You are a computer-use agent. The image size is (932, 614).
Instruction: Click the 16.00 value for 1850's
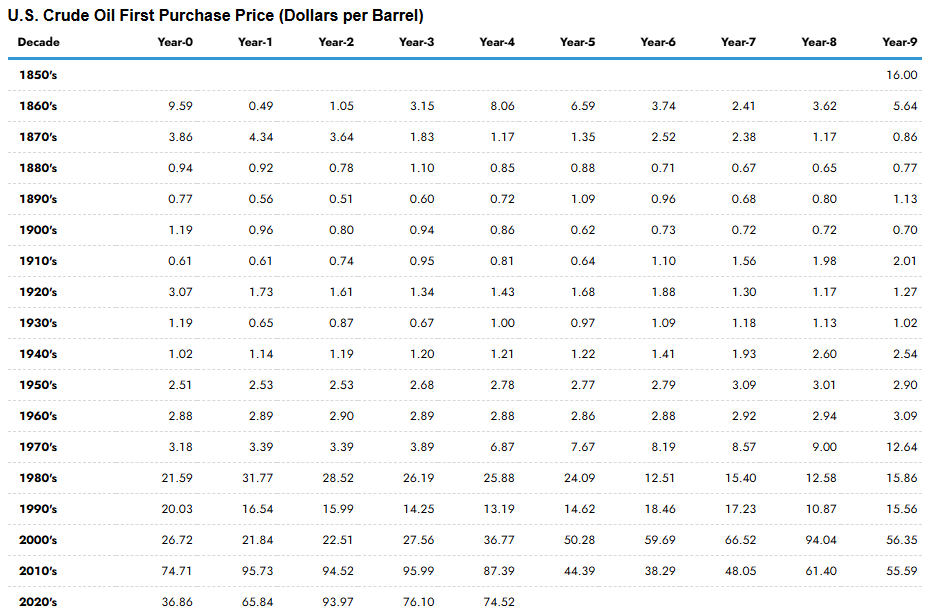tap(901, 75)
